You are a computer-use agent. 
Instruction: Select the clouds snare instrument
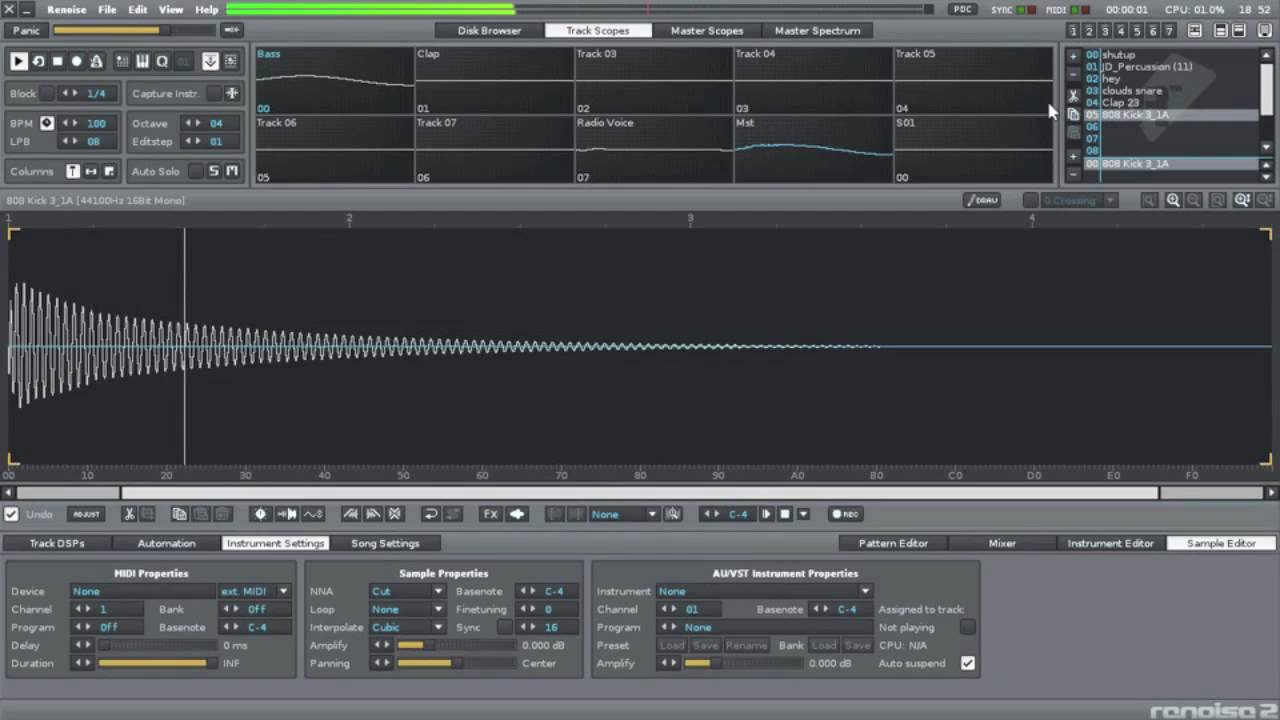pos(1132,91)
